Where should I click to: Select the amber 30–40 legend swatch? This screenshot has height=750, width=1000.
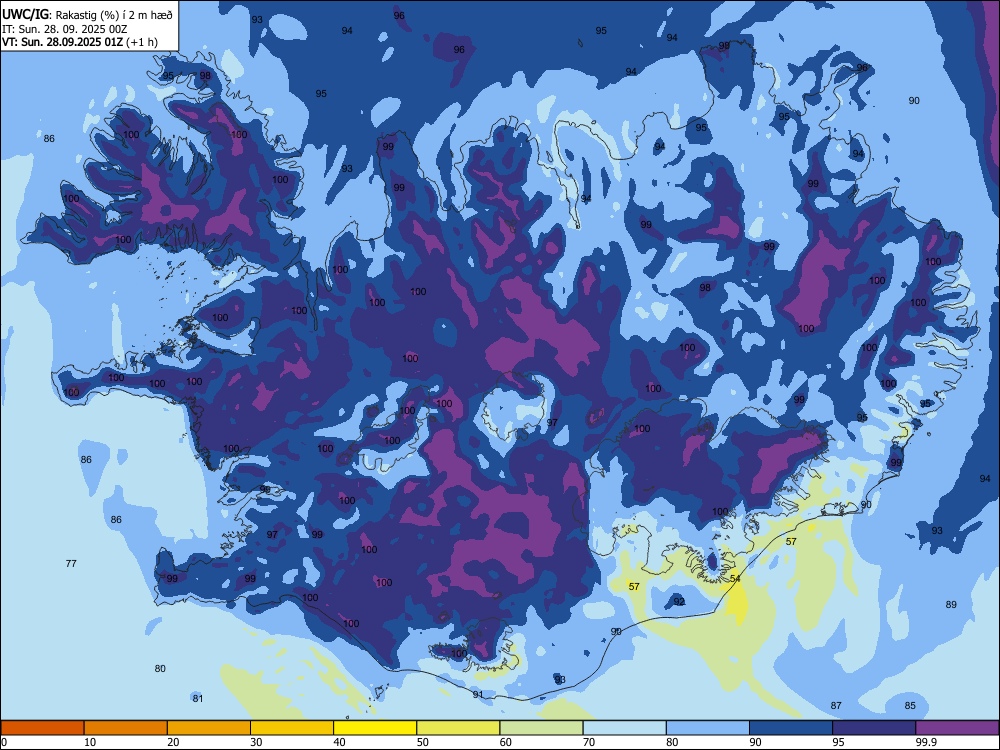[292, 728]
